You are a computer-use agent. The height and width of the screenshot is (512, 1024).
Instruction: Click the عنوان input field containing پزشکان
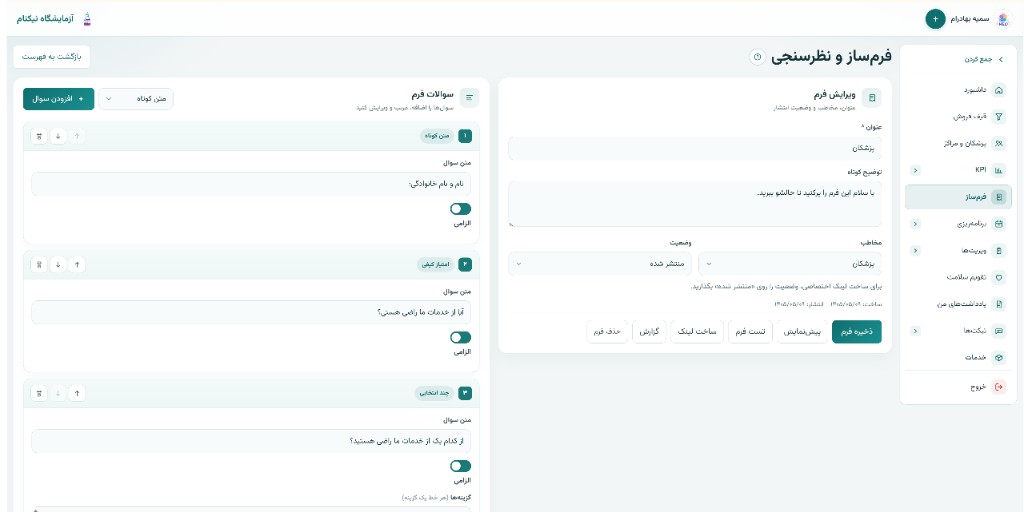point(695,148)
